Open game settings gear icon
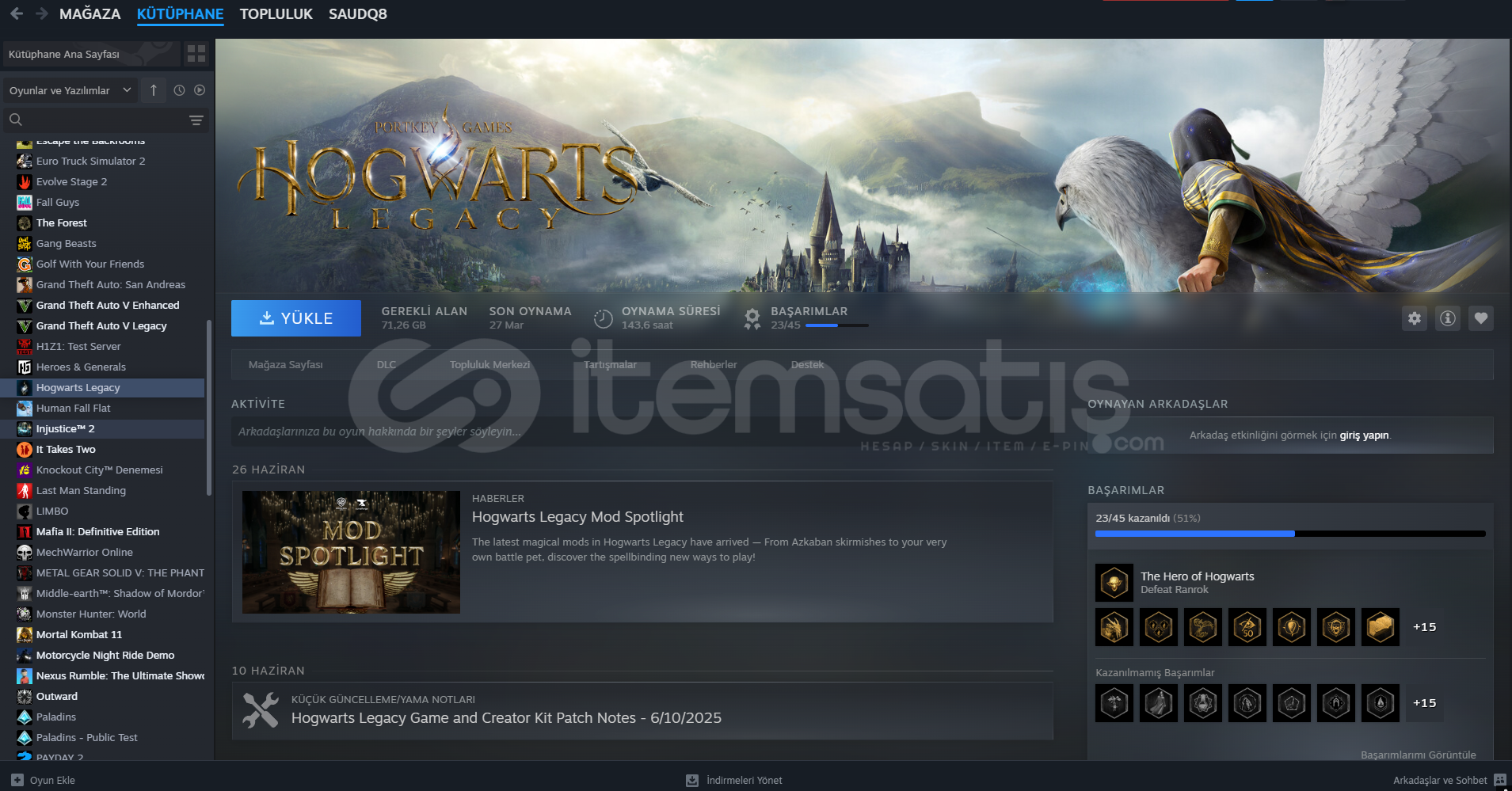The width and height of the screenshot is (1512, 791). [x=1415, y=318]
